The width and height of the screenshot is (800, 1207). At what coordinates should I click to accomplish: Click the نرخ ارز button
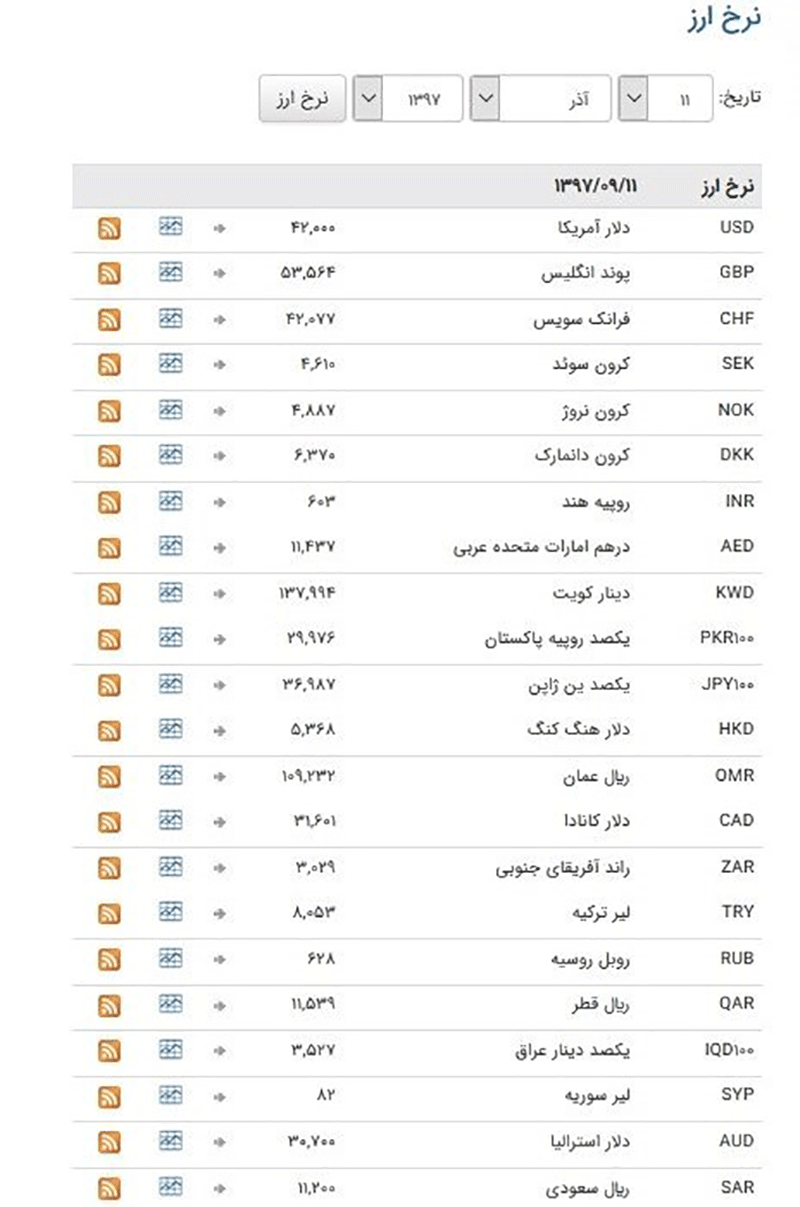click(302, 99)
